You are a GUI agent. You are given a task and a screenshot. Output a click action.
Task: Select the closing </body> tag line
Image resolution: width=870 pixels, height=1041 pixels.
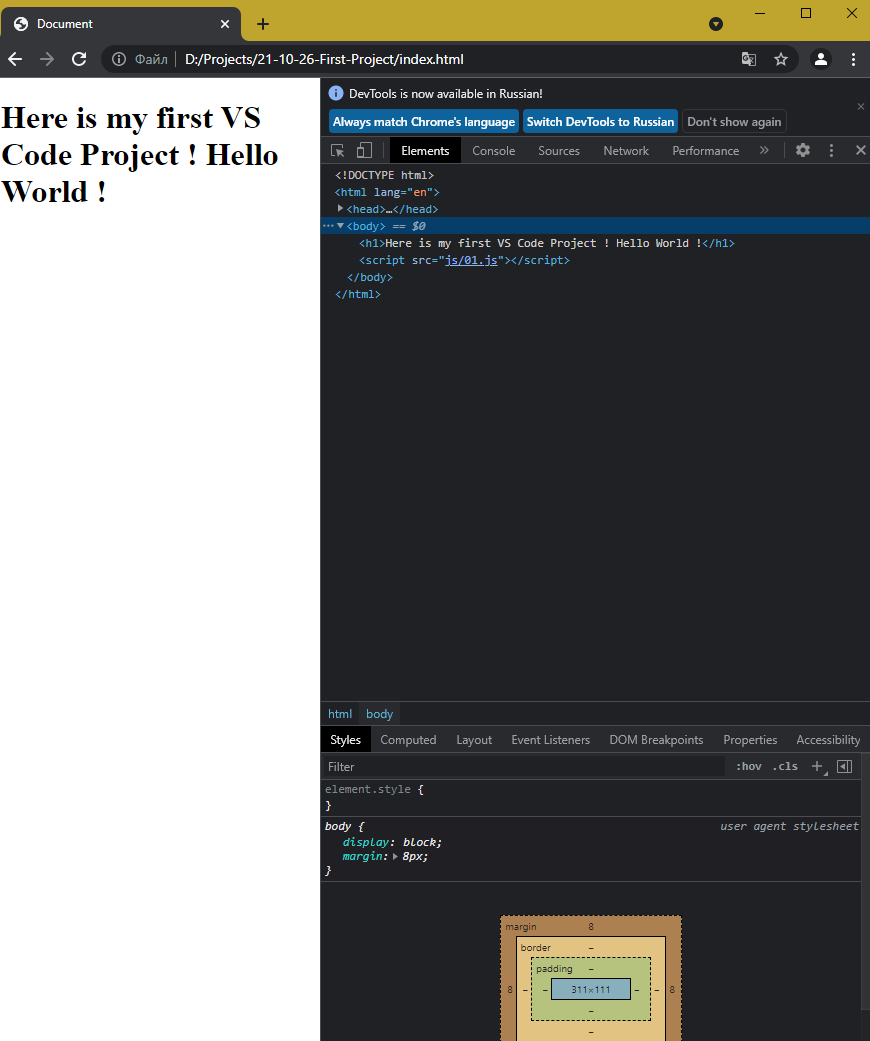[x=369, y=277]
